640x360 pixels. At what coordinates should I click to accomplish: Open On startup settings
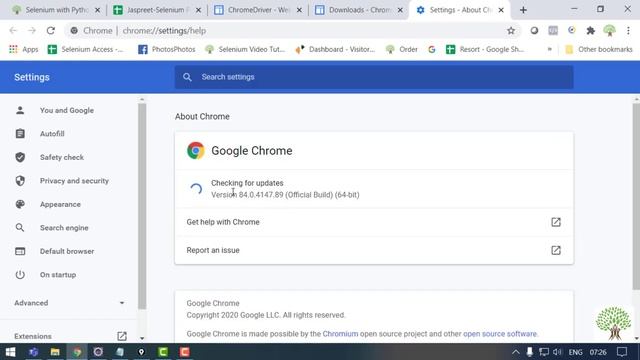tap(58, 275)
